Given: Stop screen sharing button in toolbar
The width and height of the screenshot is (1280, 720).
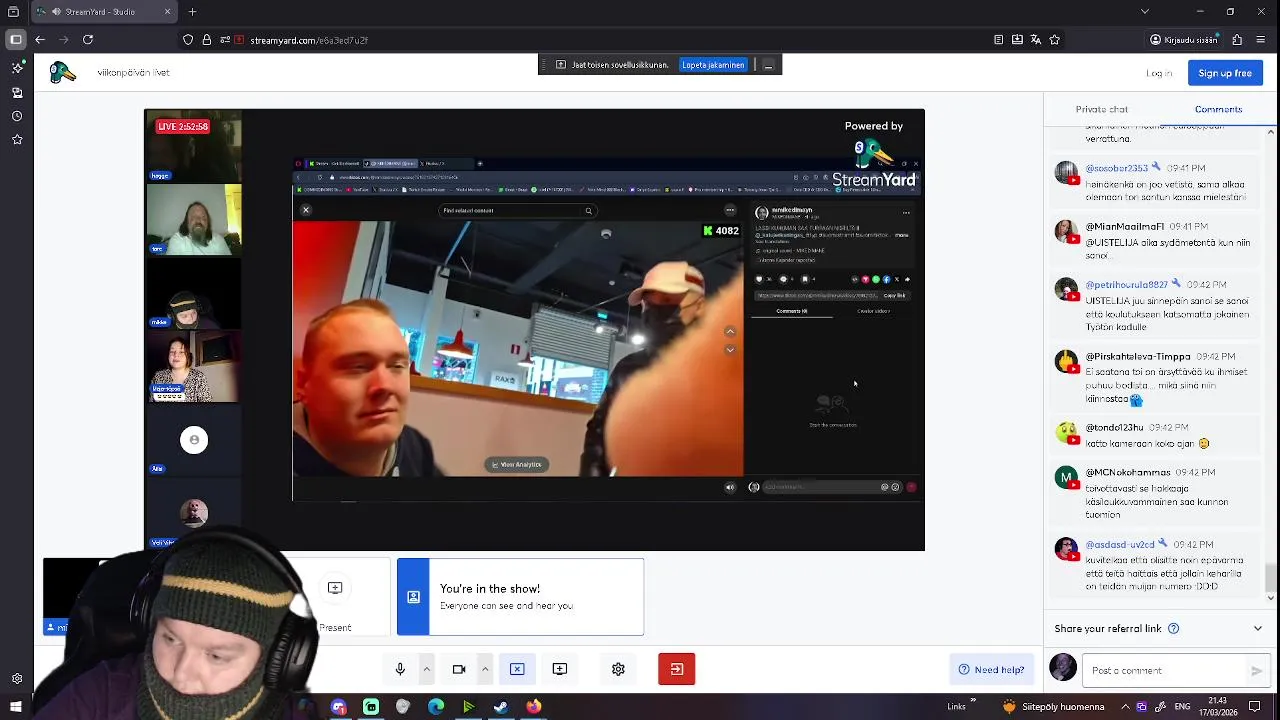Looking at the screenshot, I should (517, 669).
